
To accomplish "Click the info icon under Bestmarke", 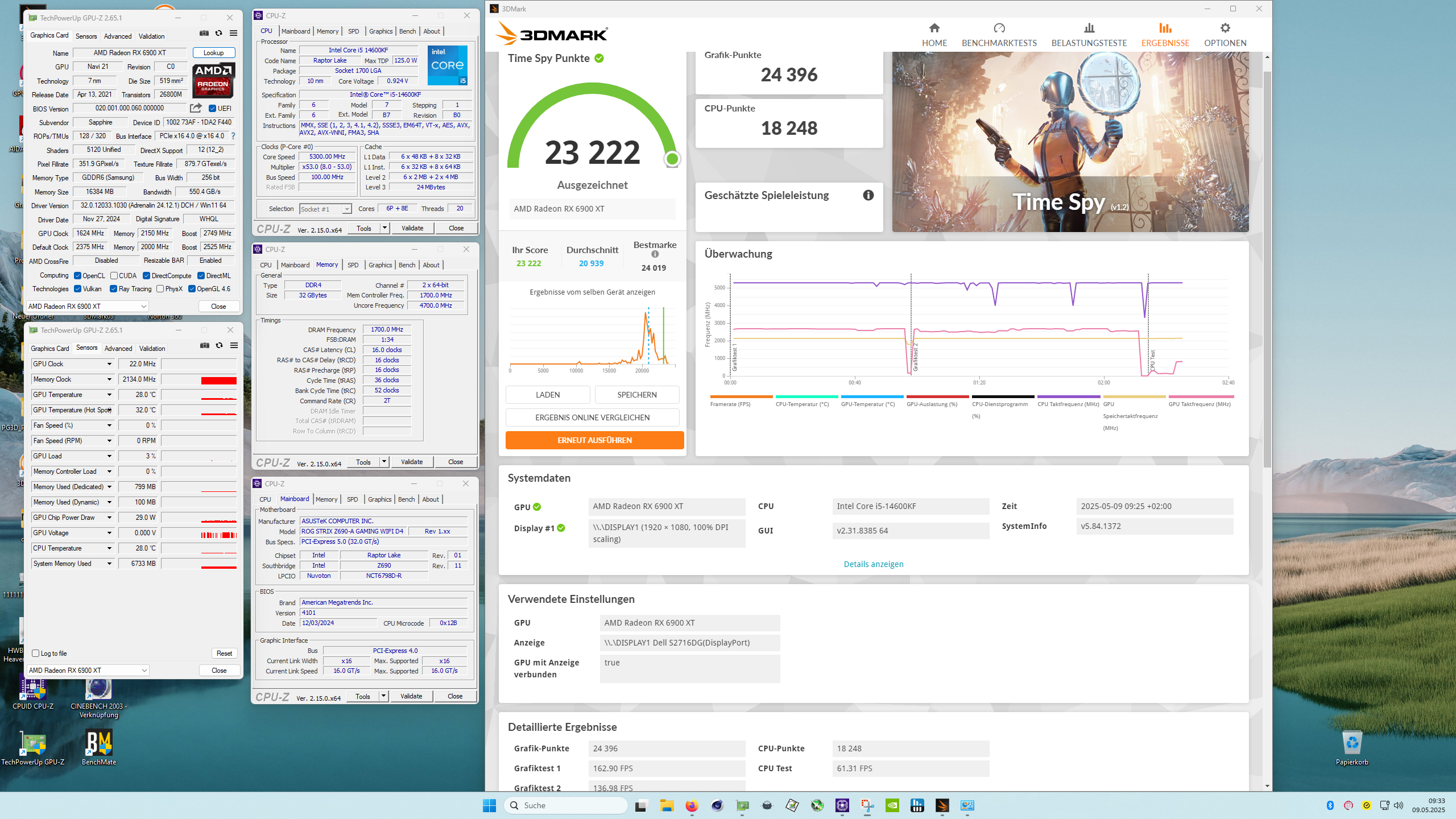I will coord(655,254).
